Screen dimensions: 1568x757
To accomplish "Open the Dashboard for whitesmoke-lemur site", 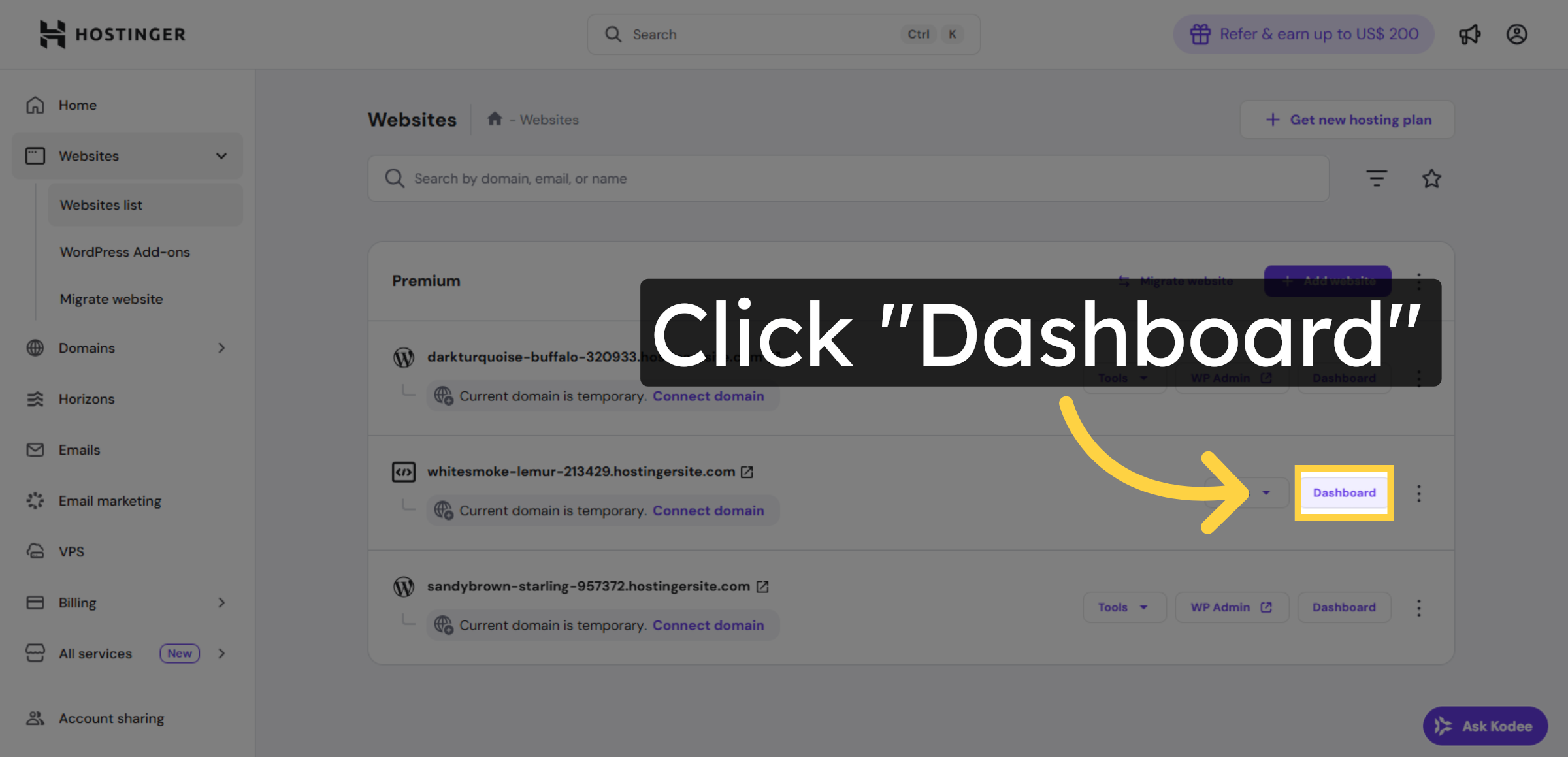I will pyautogui.click(x=1343, y=492).
